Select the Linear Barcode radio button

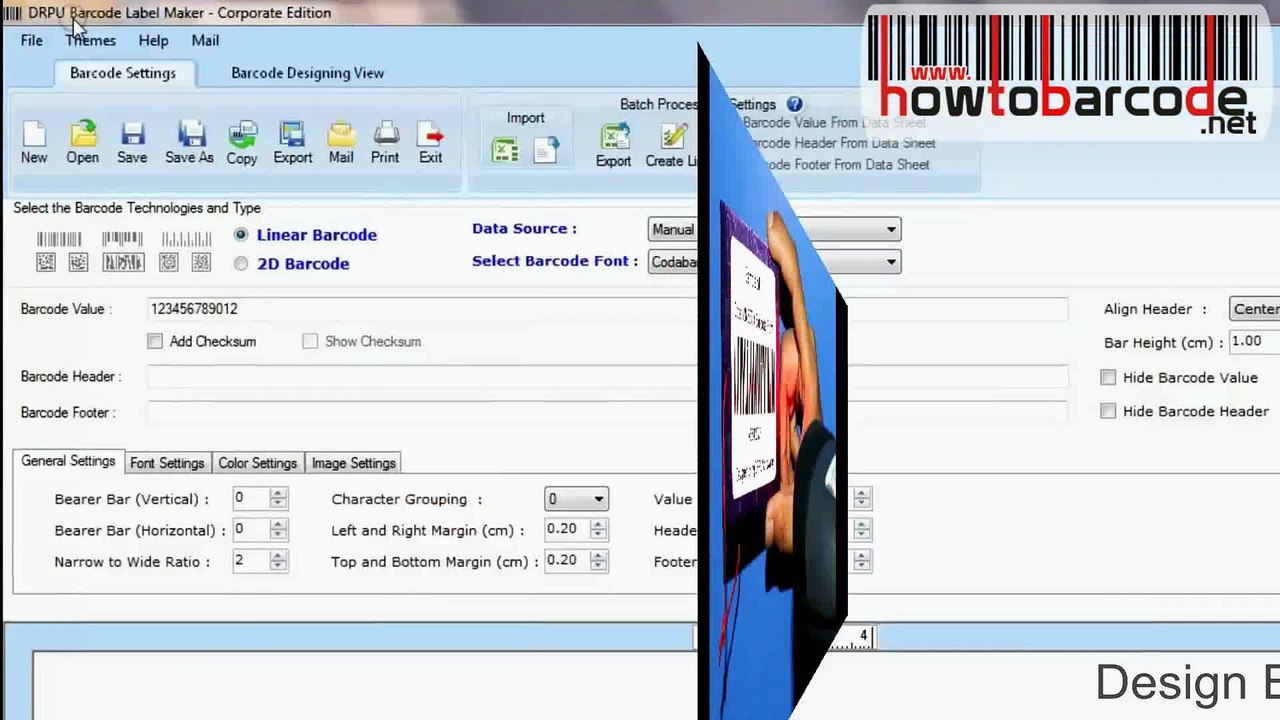(241, 235)
